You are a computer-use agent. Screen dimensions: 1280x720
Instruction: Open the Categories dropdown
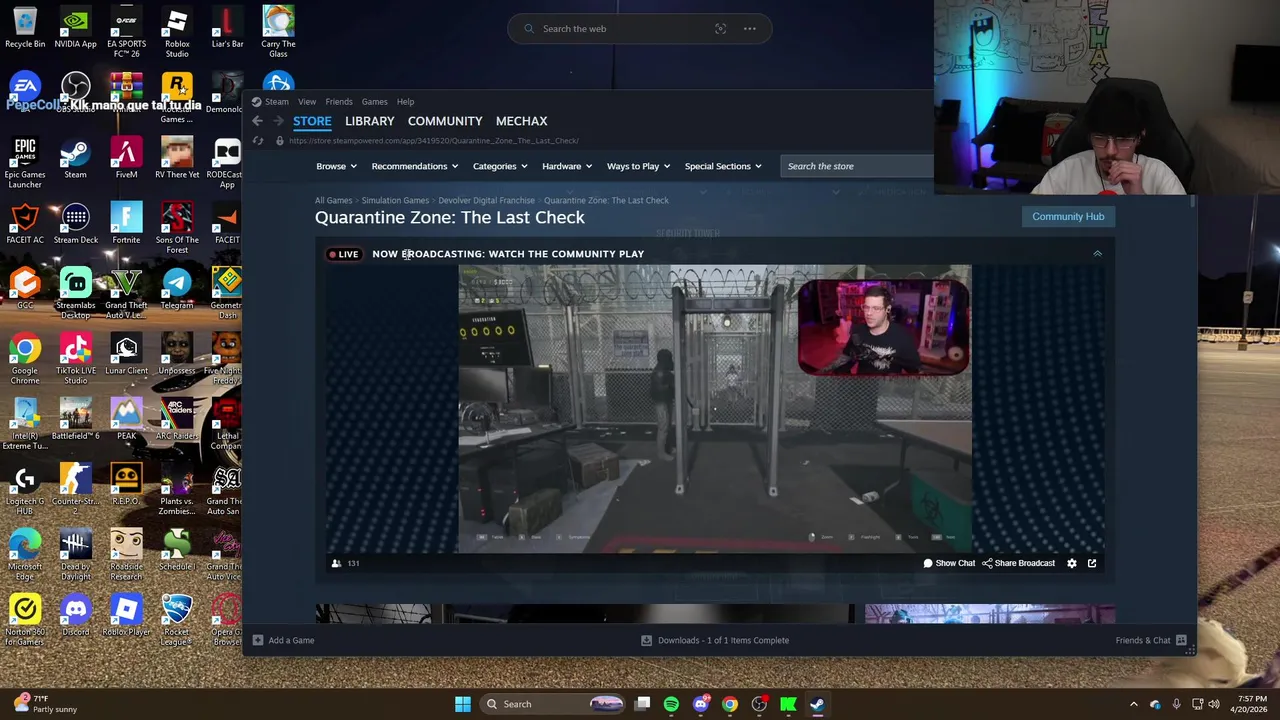[499, 166]
